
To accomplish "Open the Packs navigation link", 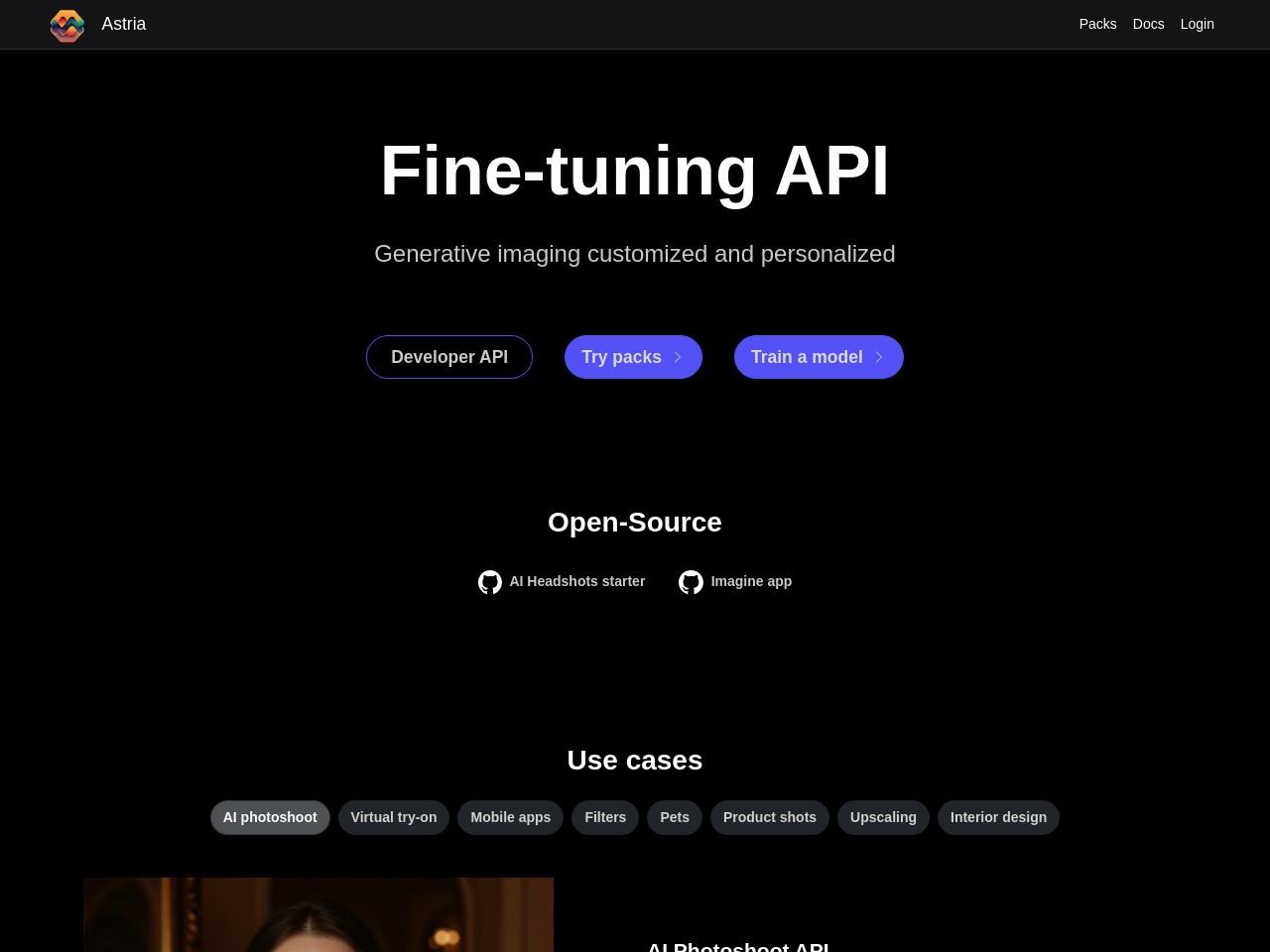I will tap(1097, 24).
